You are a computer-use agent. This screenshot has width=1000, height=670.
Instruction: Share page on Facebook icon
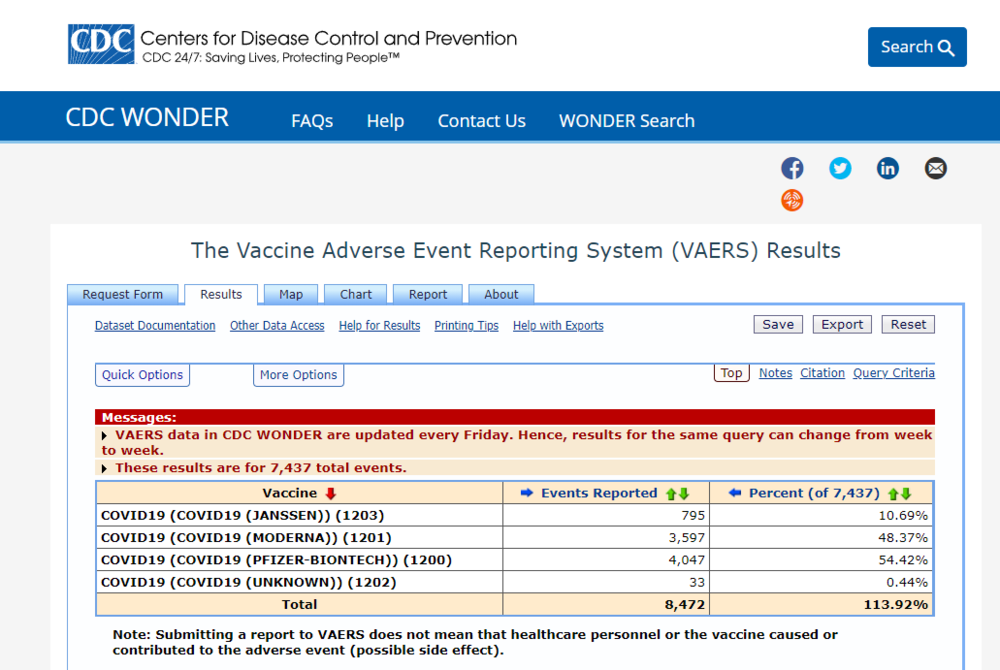click(x=792, y=168)
